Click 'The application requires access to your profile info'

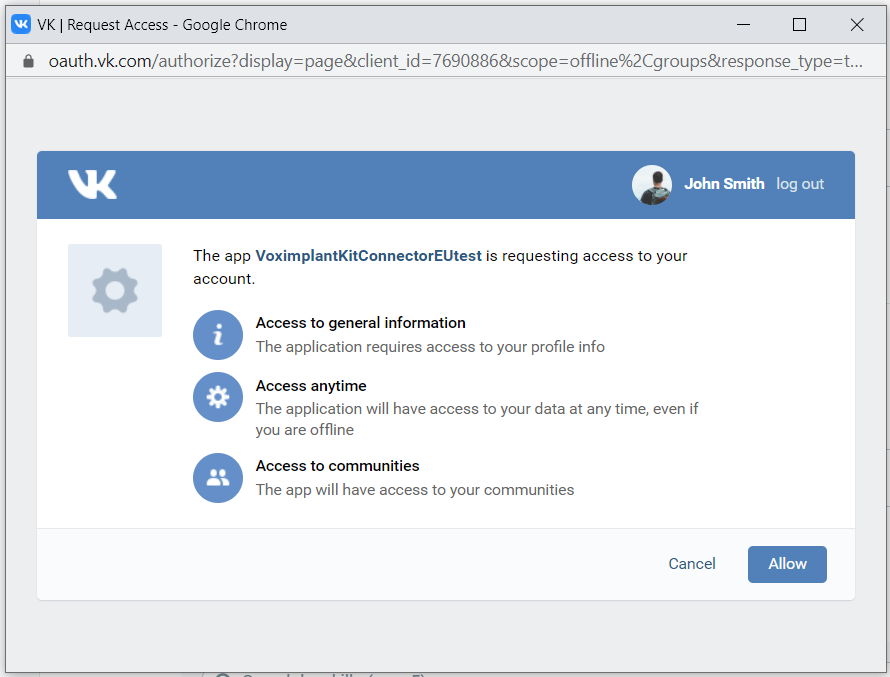click(430, 346)
